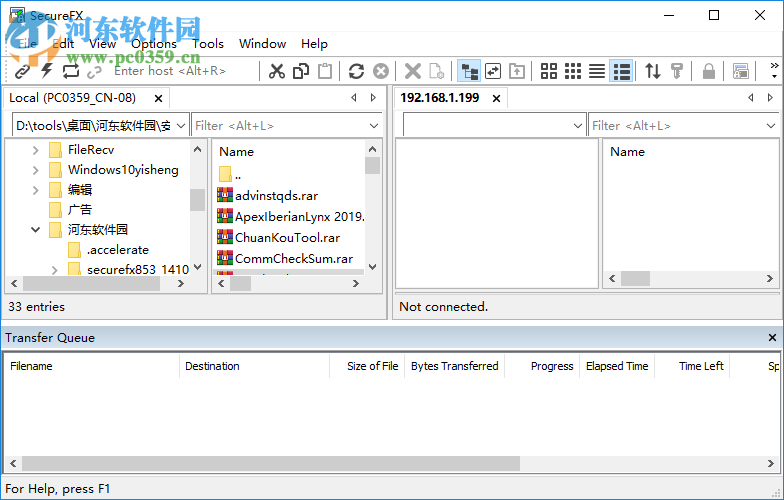Click the Reconnect loop icon
Image resolution: width=784 pixels, height=500 pixels.
point(70,71)
